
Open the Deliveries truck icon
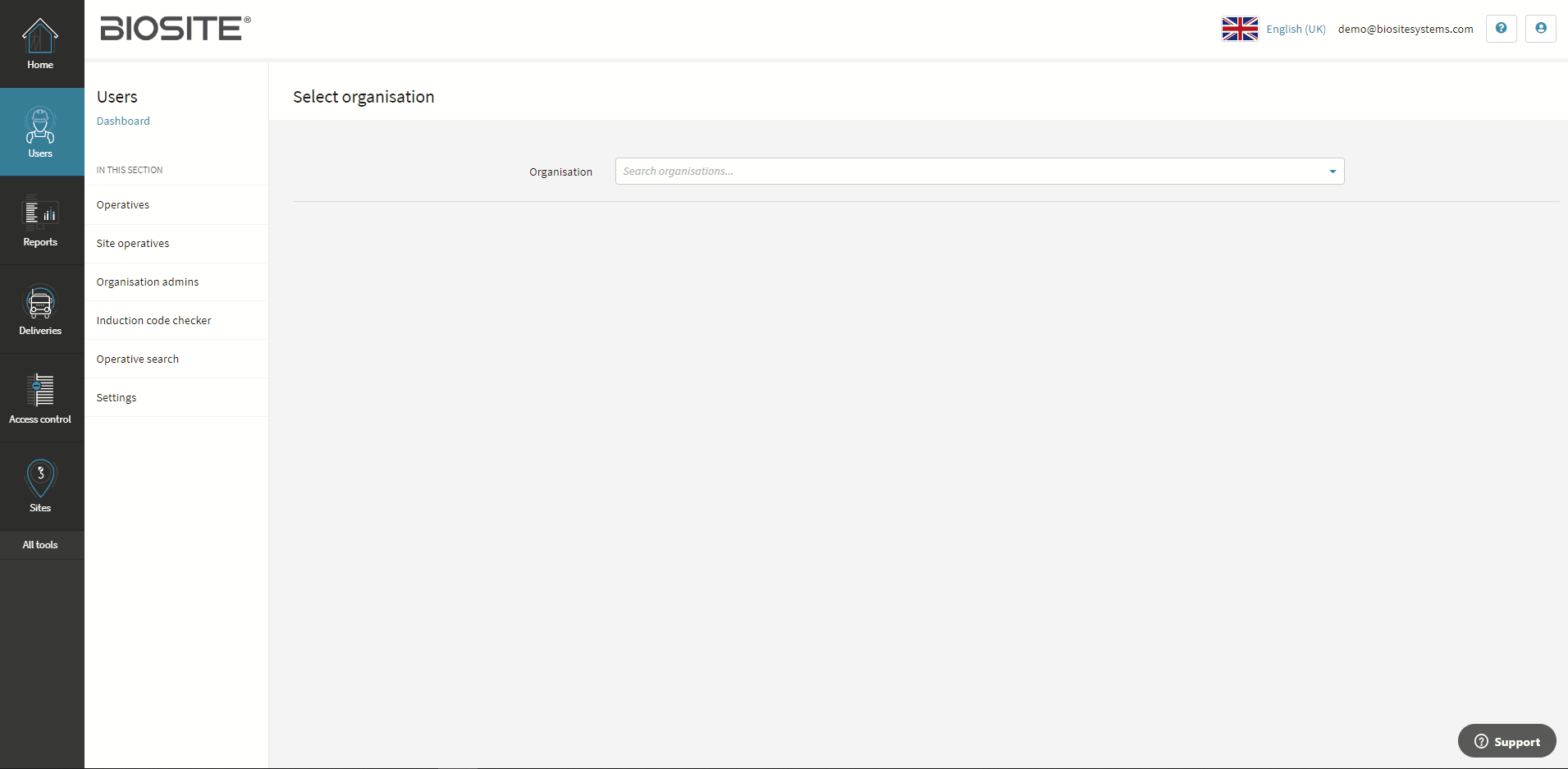40,303
